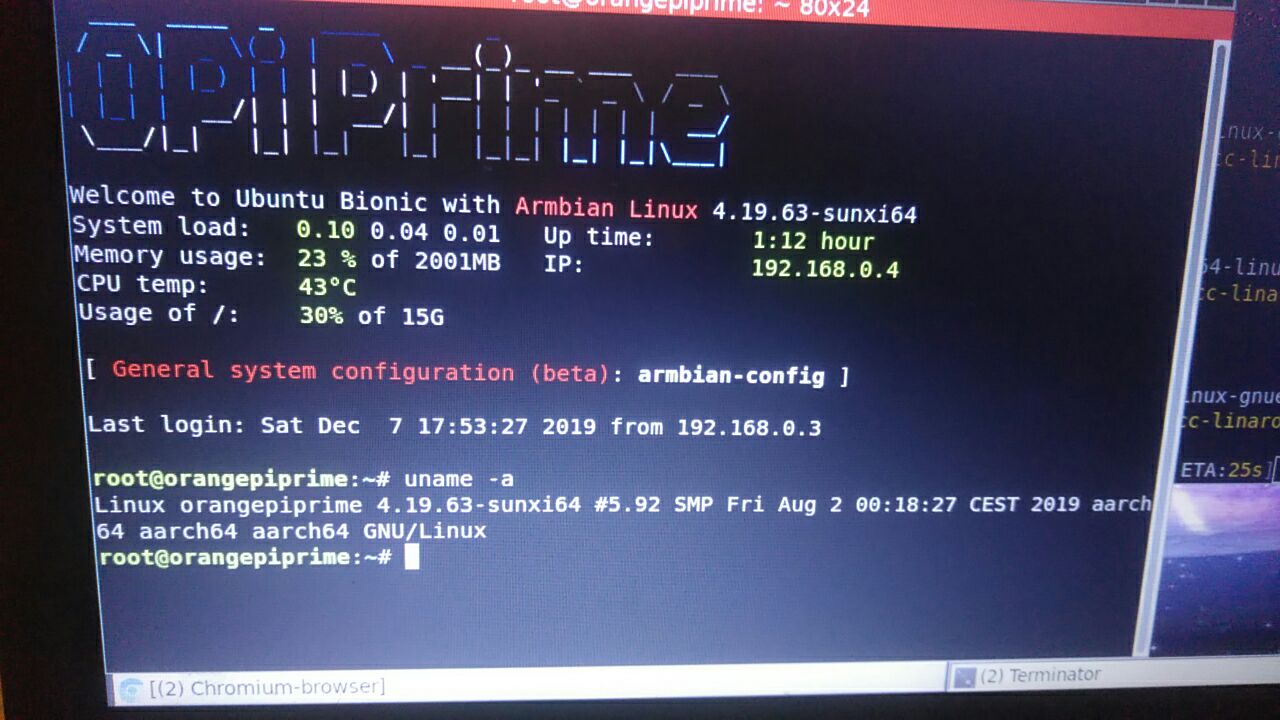Select the IP address 192.168.0.4

(825, 269)
